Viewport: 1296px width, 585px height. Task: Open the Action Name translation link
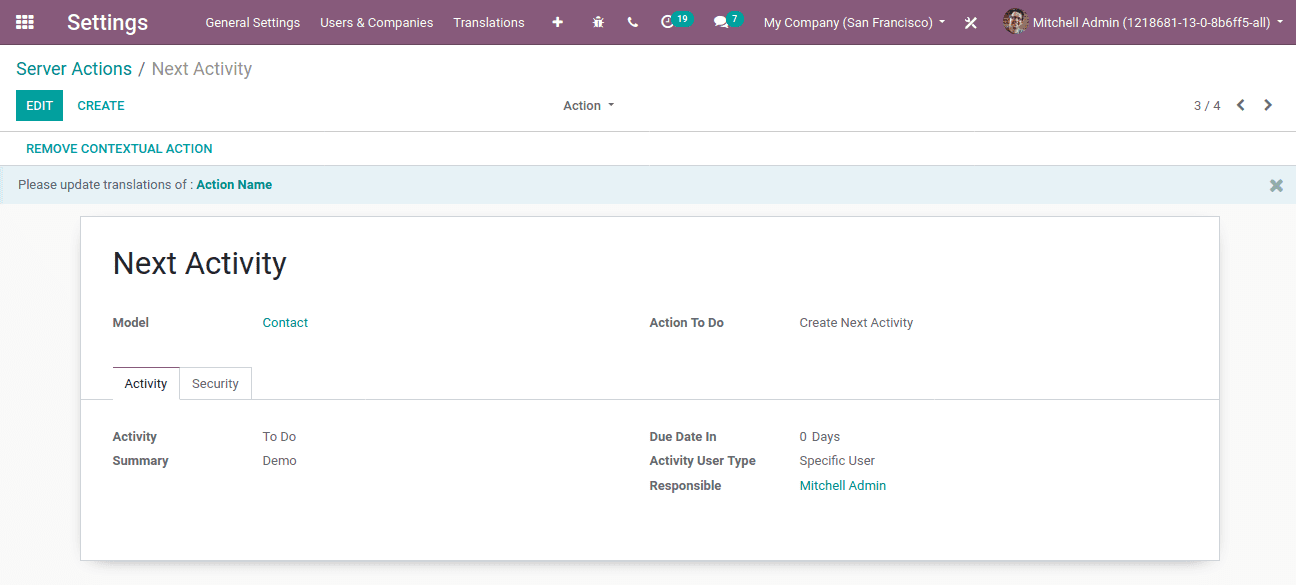234,185
